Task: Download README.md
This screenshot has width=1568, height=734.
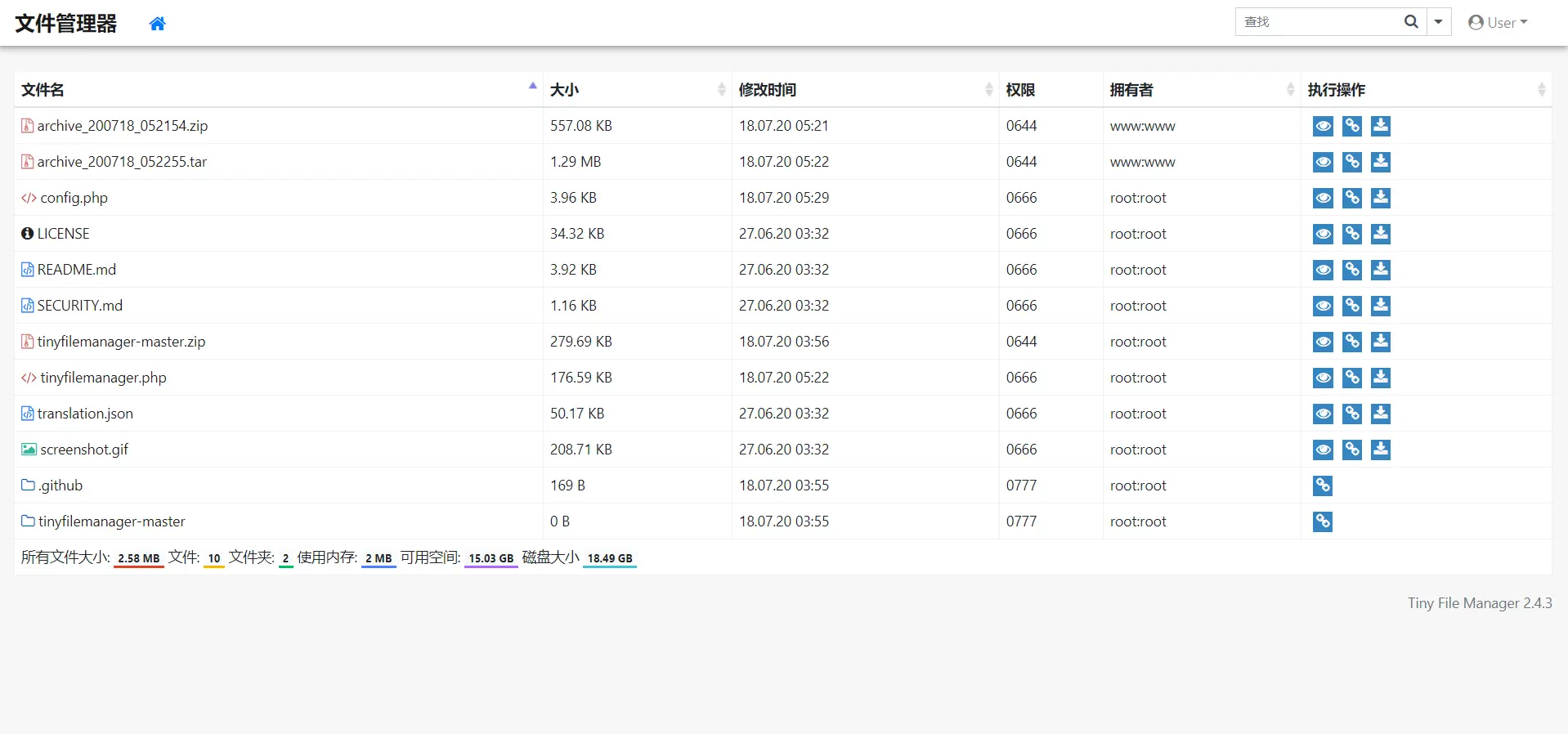Action: coord(1381,270)
